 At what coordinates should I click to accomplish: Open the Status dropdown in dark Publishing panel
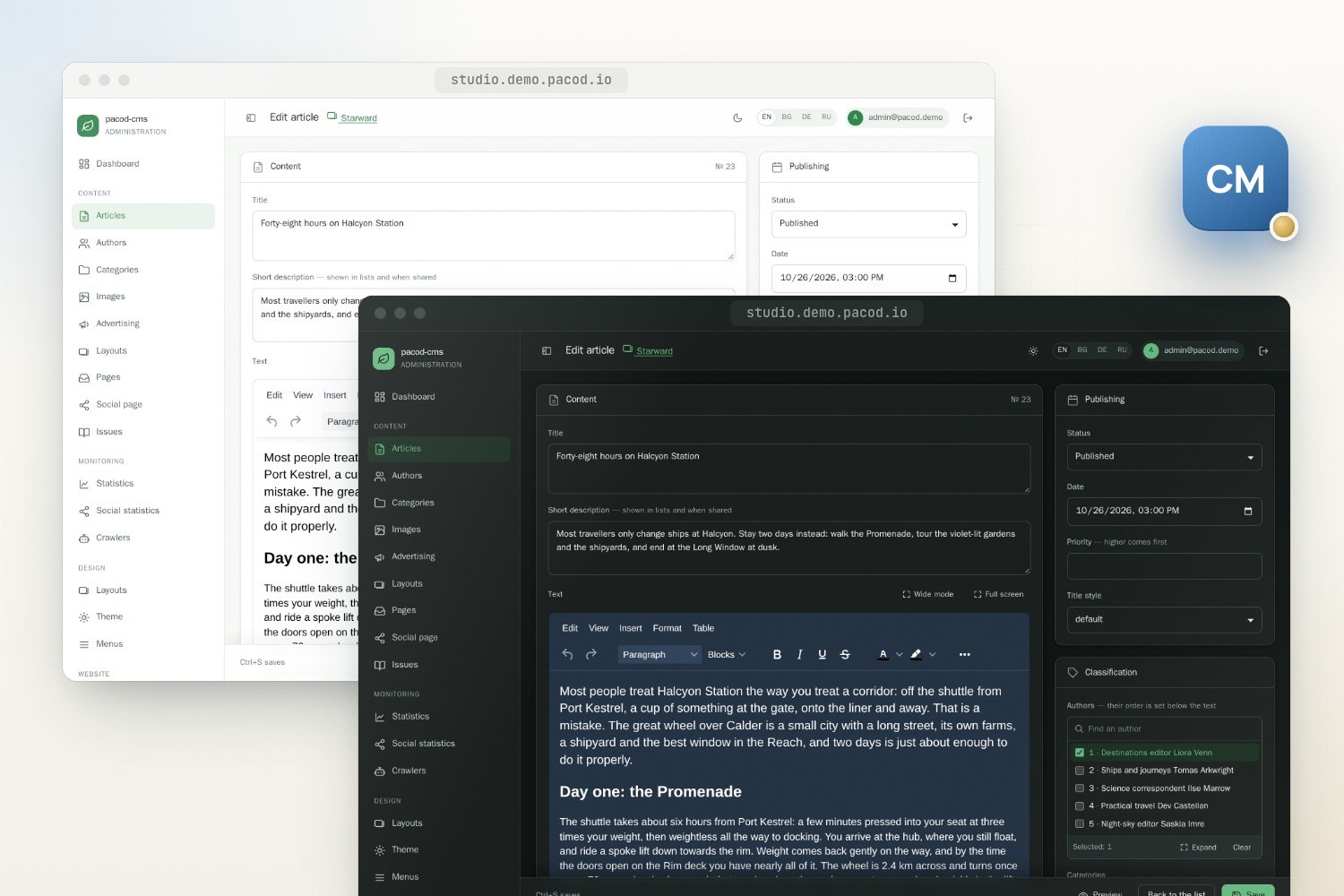pyautogui.click(x=1164, y=457)
